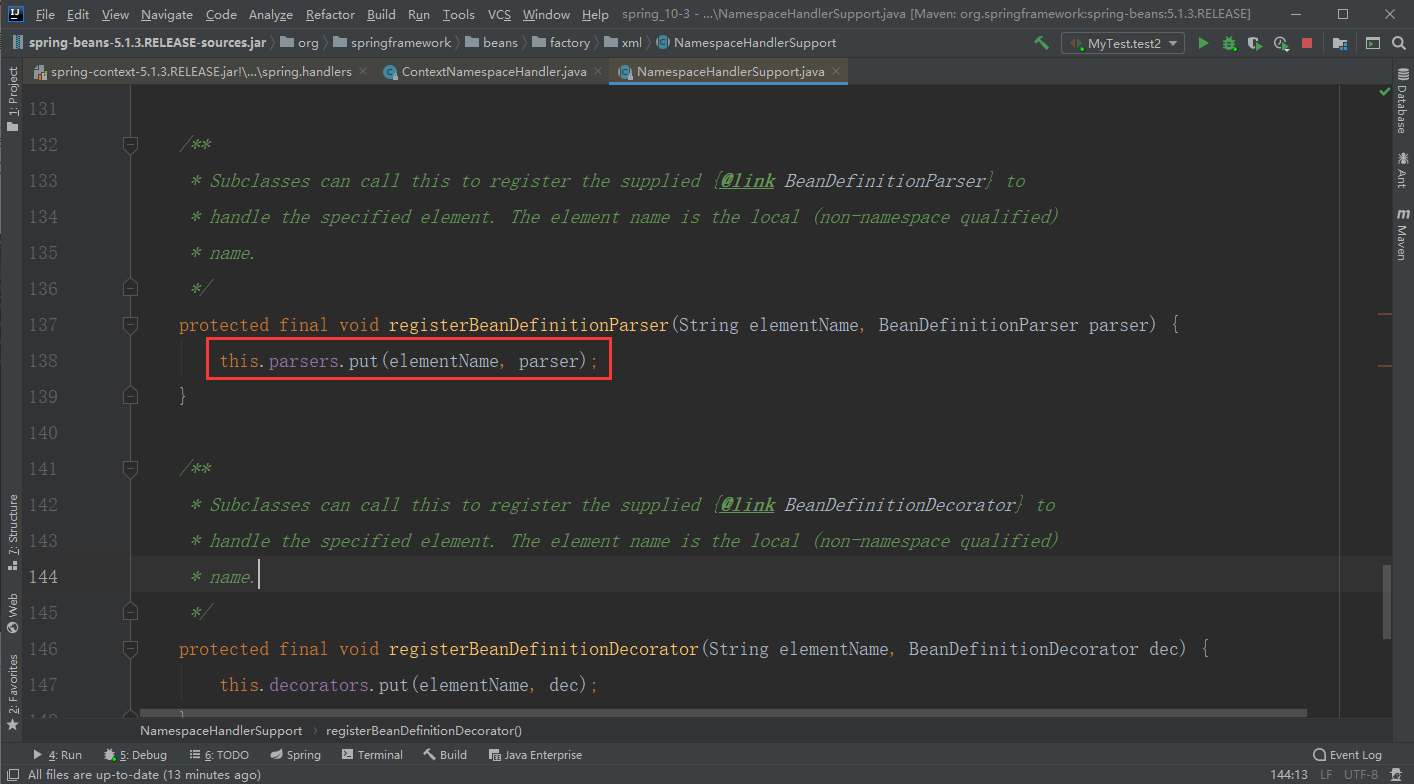Click the registerBeanDefinitionDecorator() breadcrumb
Screen dimensions: 1414x784
[x=424, y=730]
